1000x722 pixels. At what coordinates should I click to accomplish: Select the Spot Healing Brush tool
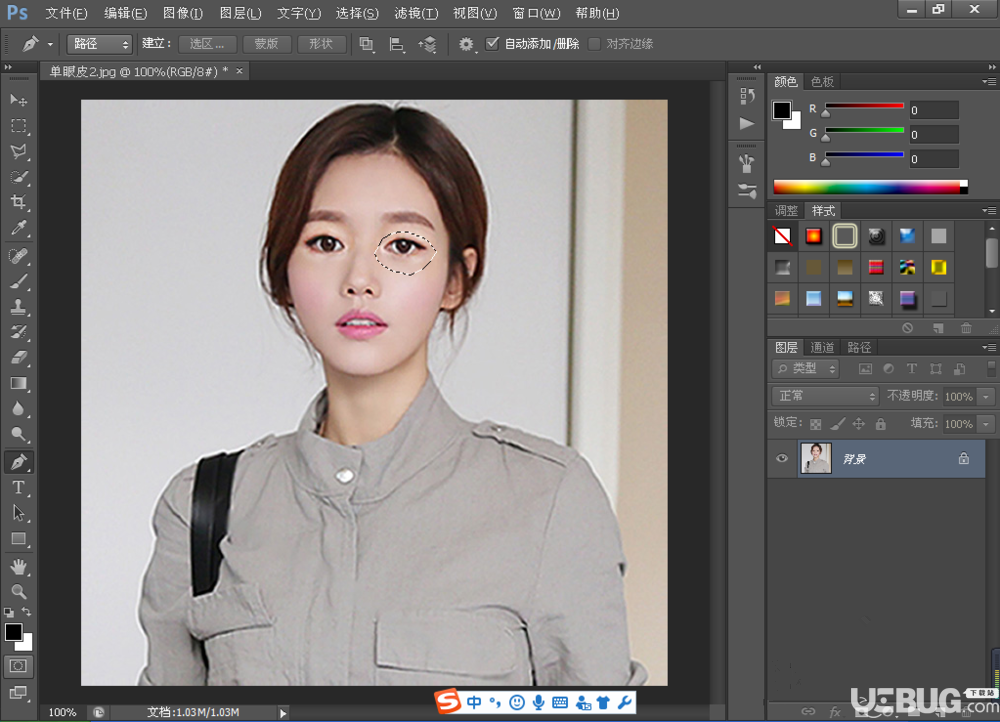18,256
